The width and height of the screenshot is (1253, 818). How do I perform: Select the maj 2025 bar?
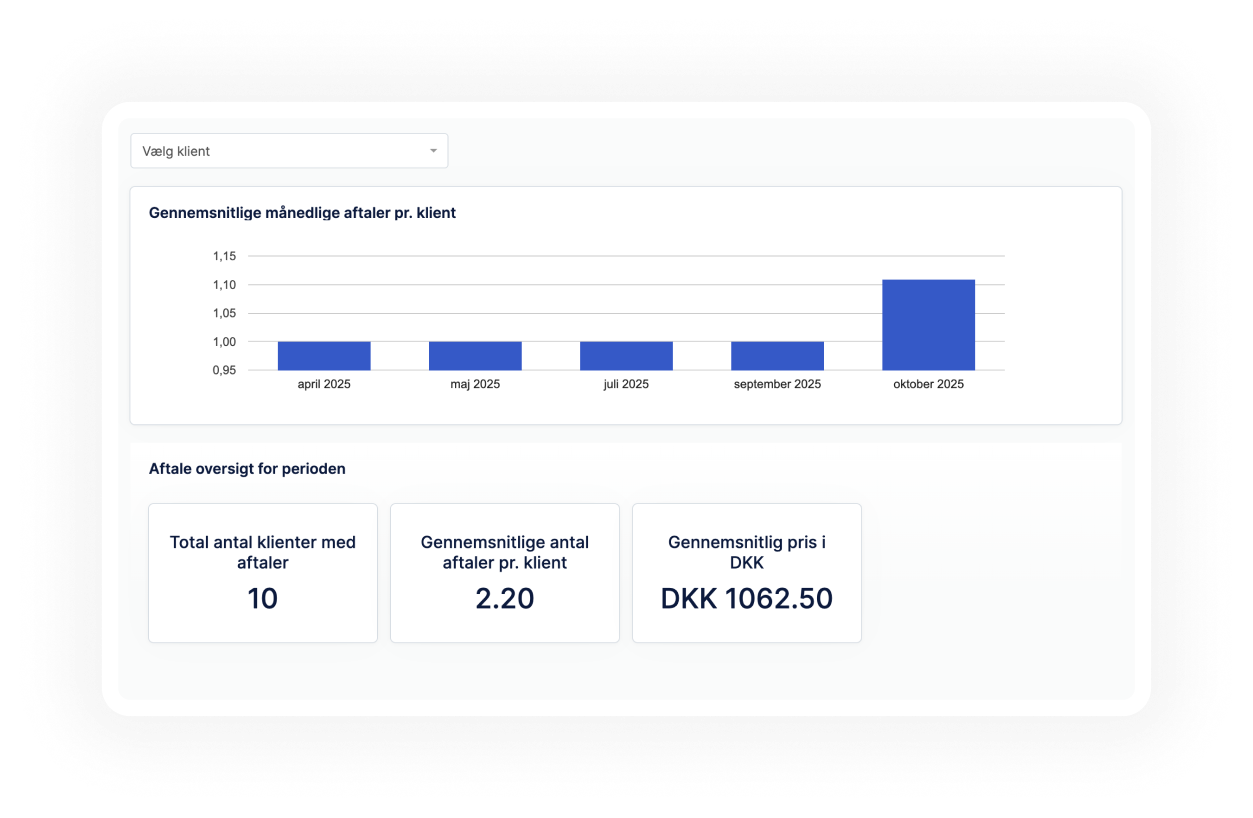(x=475, y=356)
